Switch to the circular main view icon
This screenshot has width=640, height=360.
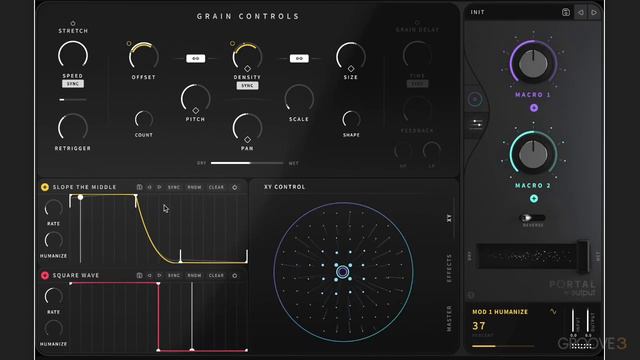pyautogui.click(x=475, y=99)
